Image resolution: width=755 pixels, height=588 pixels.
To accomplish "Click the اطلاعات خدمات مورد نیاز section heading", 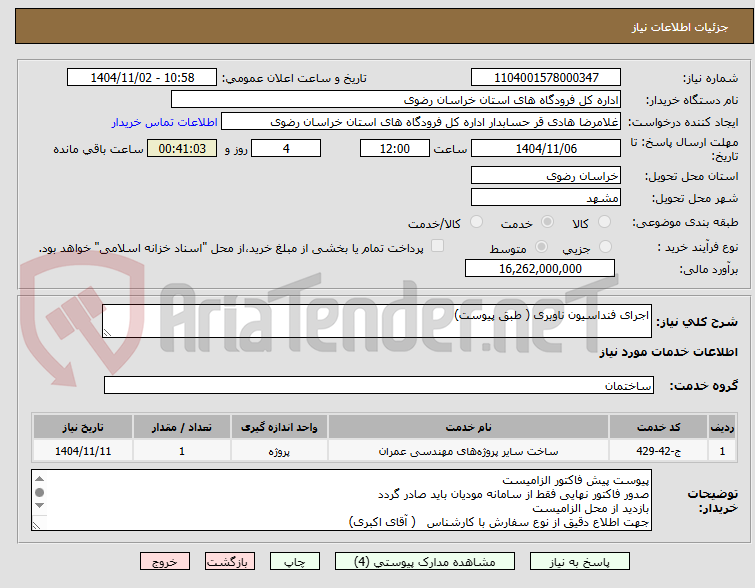I will 668,352.
